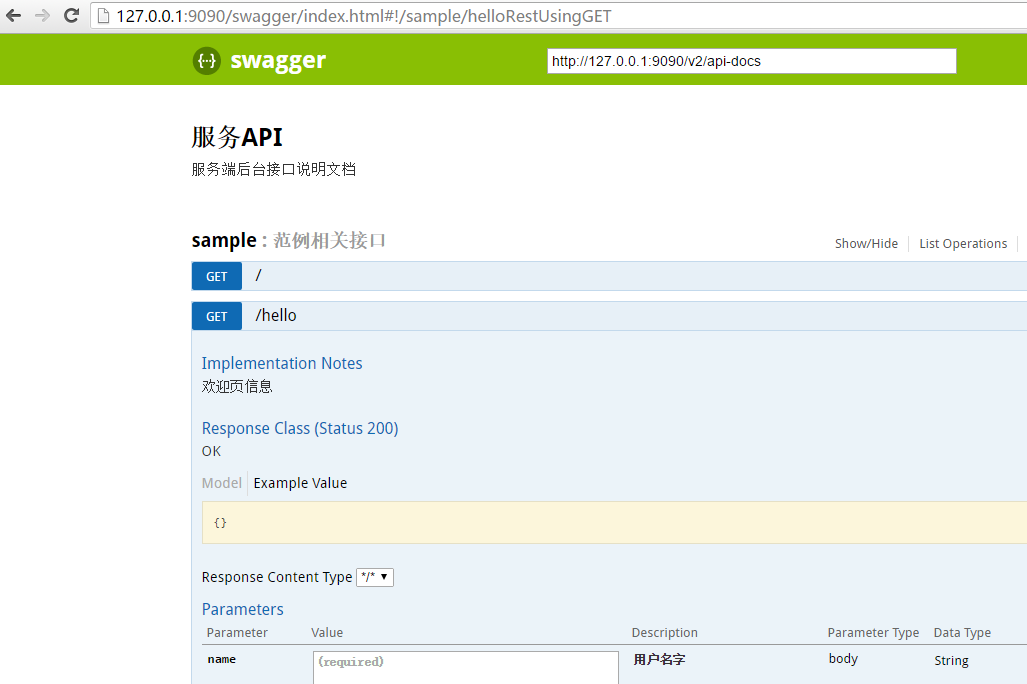Click the OK response text
Viewport: 1027px width, 684px height.
(x=211, y=451)
